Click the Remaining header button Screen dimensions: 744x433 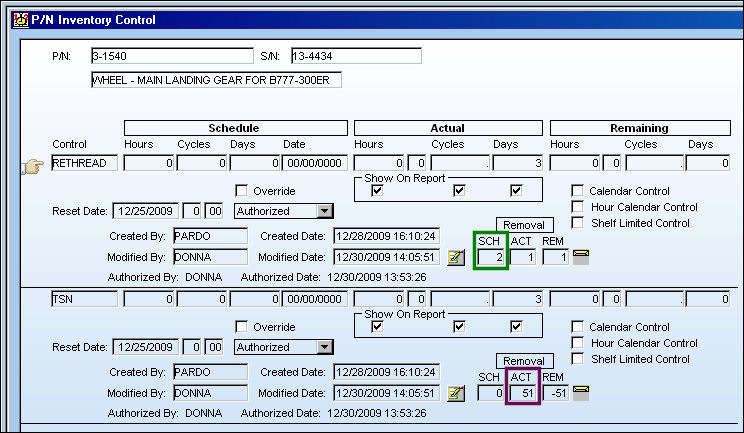(640, 128)
